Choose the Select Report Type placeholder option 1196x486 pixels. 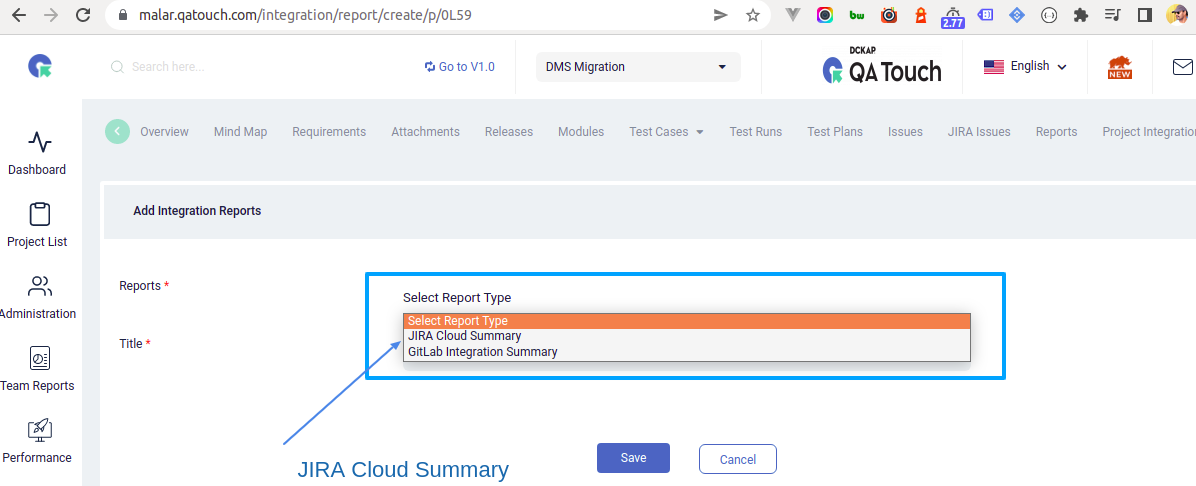point(686,321)
